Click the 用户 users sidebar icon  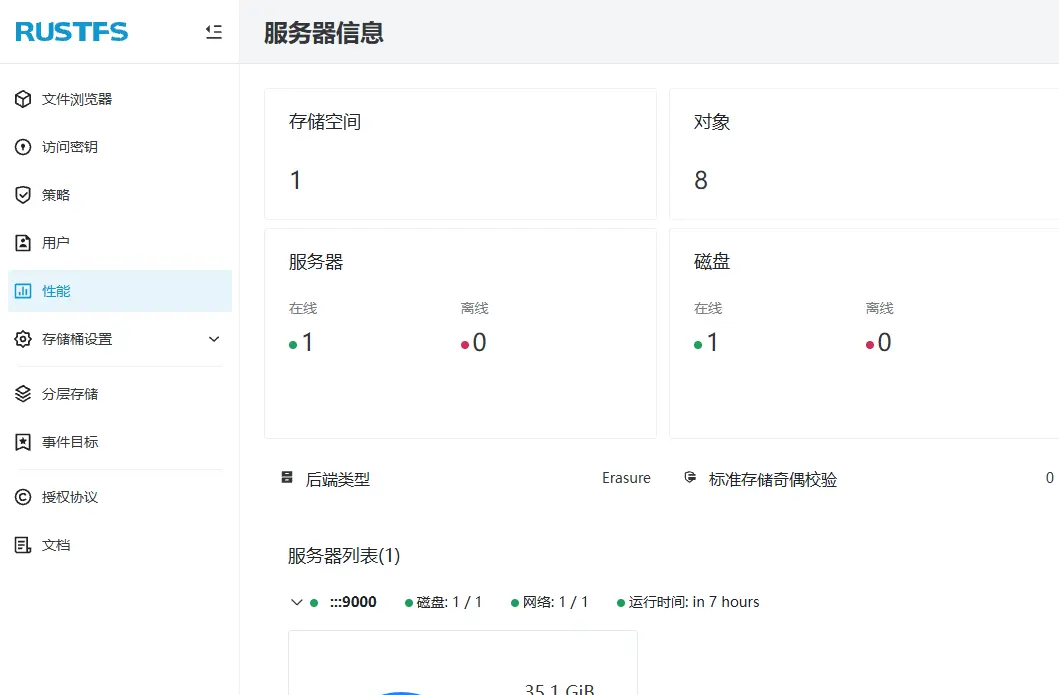click(21, 242)
